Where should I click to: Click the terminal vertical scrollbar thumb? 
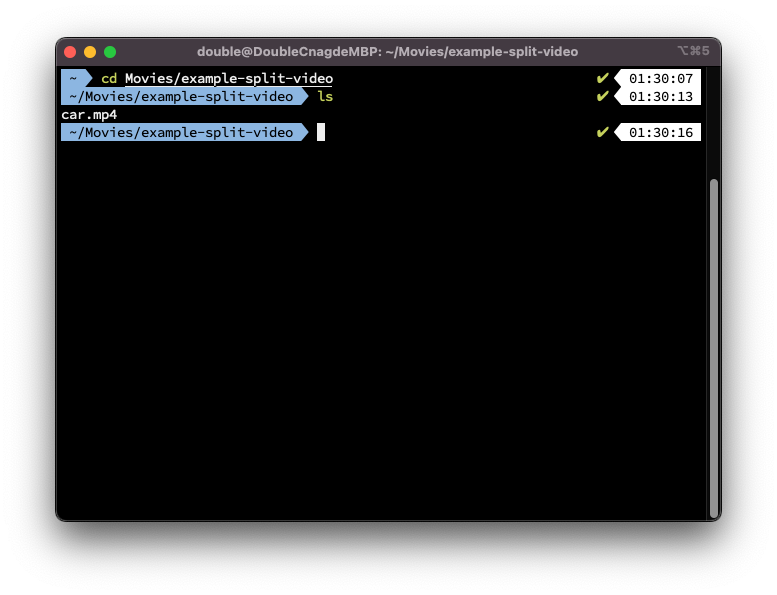[x=714, y=348]
